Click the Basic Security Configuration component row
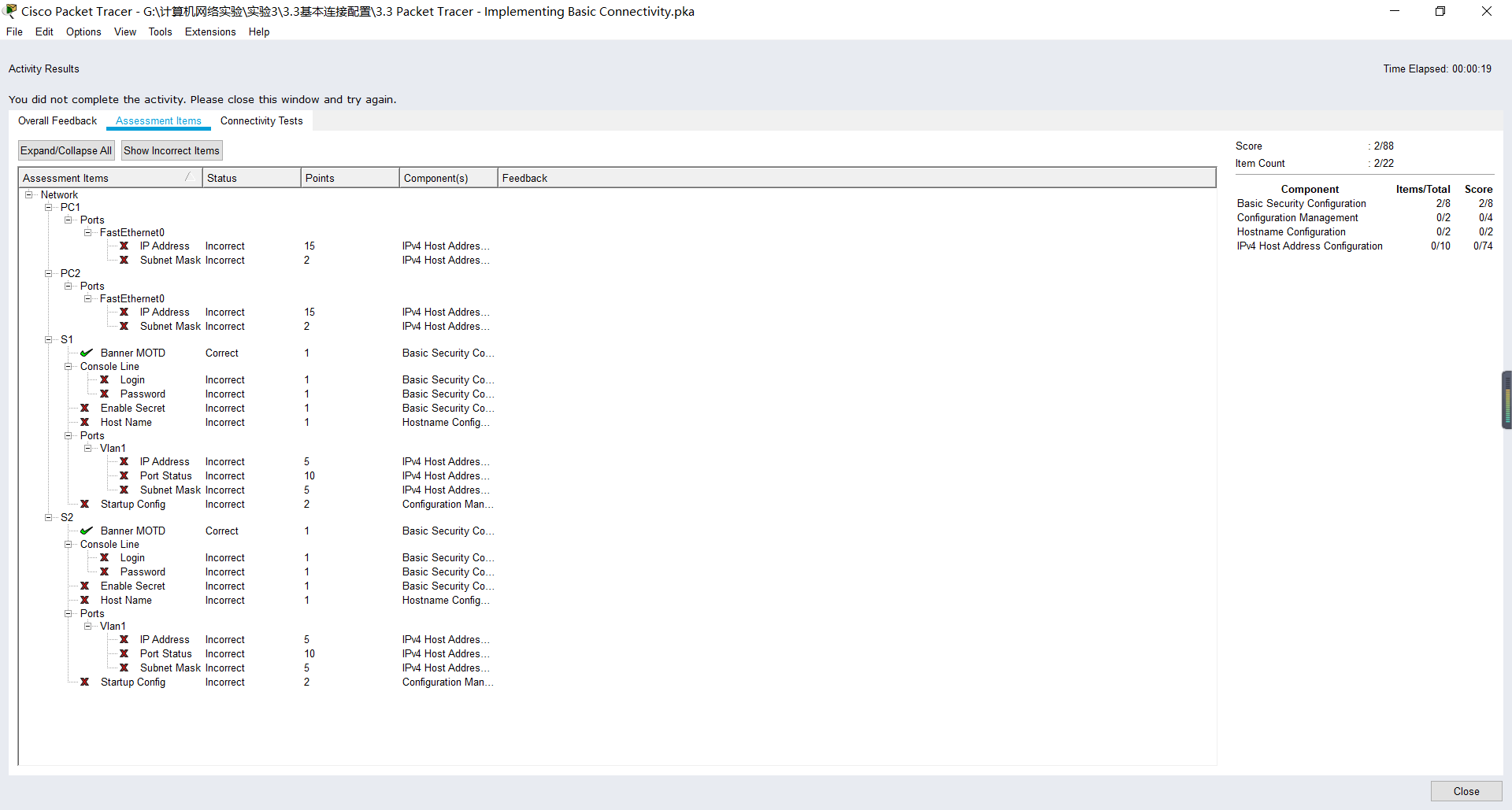 point(1365,204)
